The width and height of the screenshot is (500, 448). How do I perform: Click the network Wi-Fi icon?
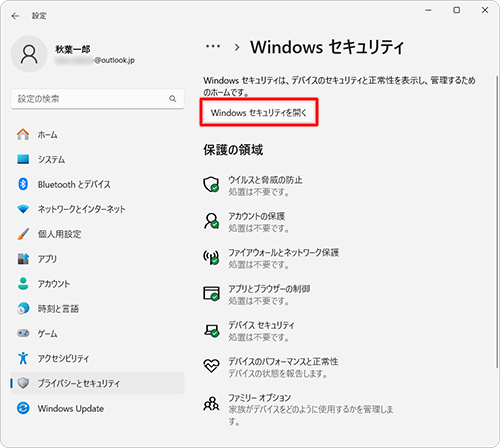point(23,209)
